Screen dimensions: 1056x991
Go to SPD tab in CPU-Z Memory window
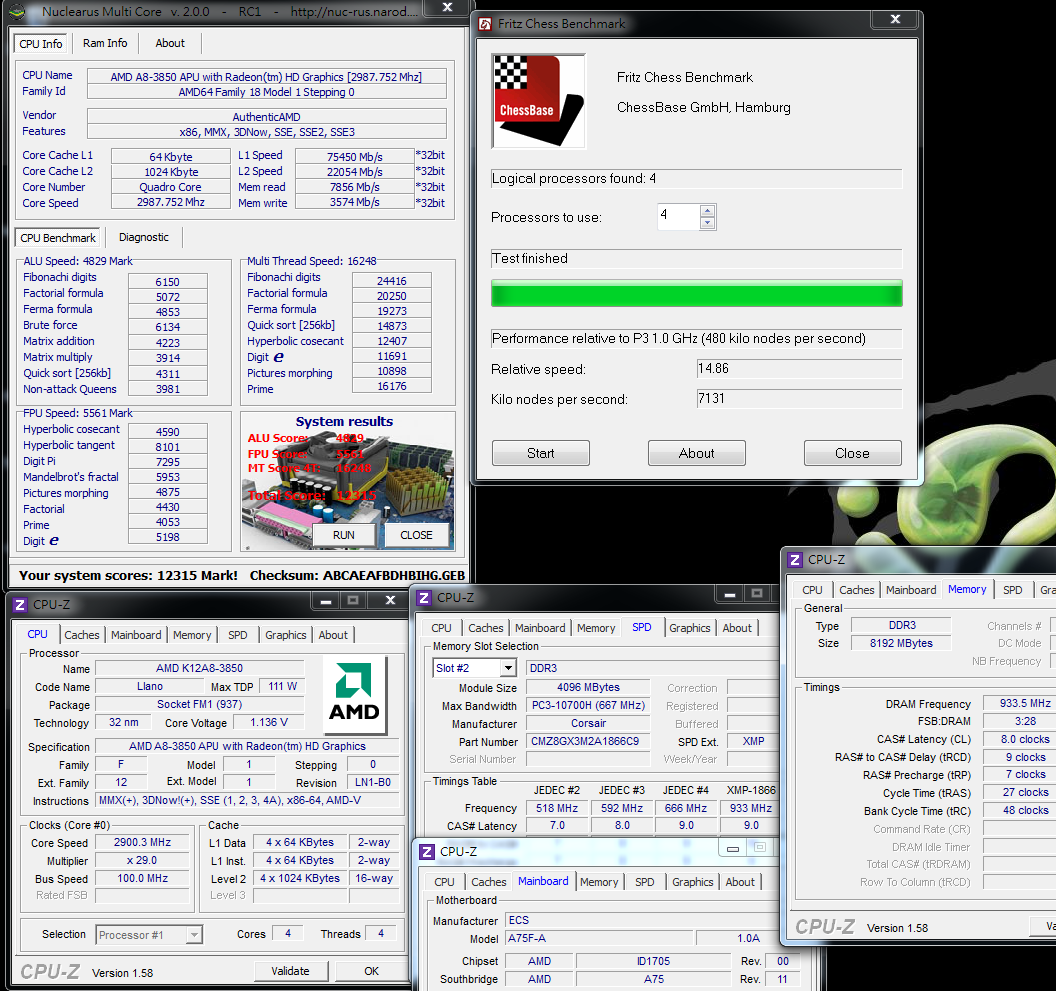coord(1013,589)
